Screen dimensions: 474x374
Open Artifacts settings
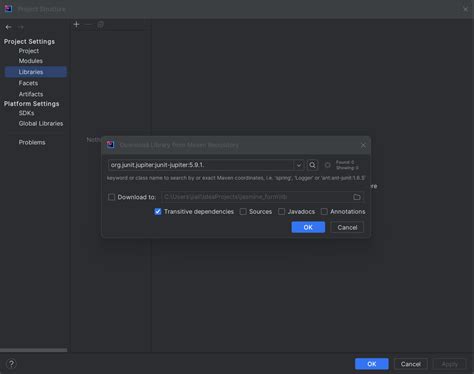click(x=31, y=94)
